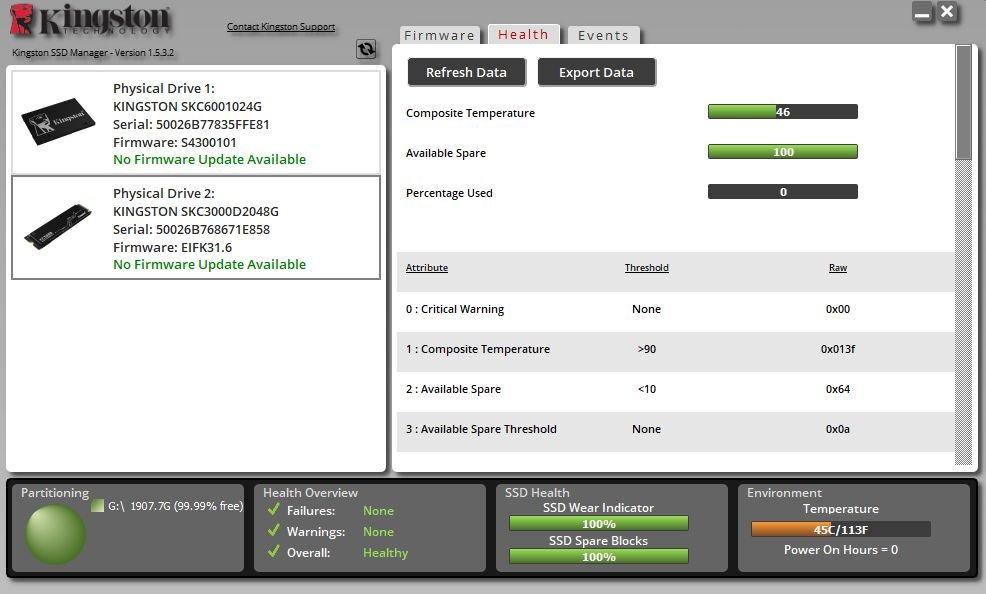The height and width of the screenshot is (594, 986).
Task: Click the Export Data button
Action: click(x=596, y=72)
